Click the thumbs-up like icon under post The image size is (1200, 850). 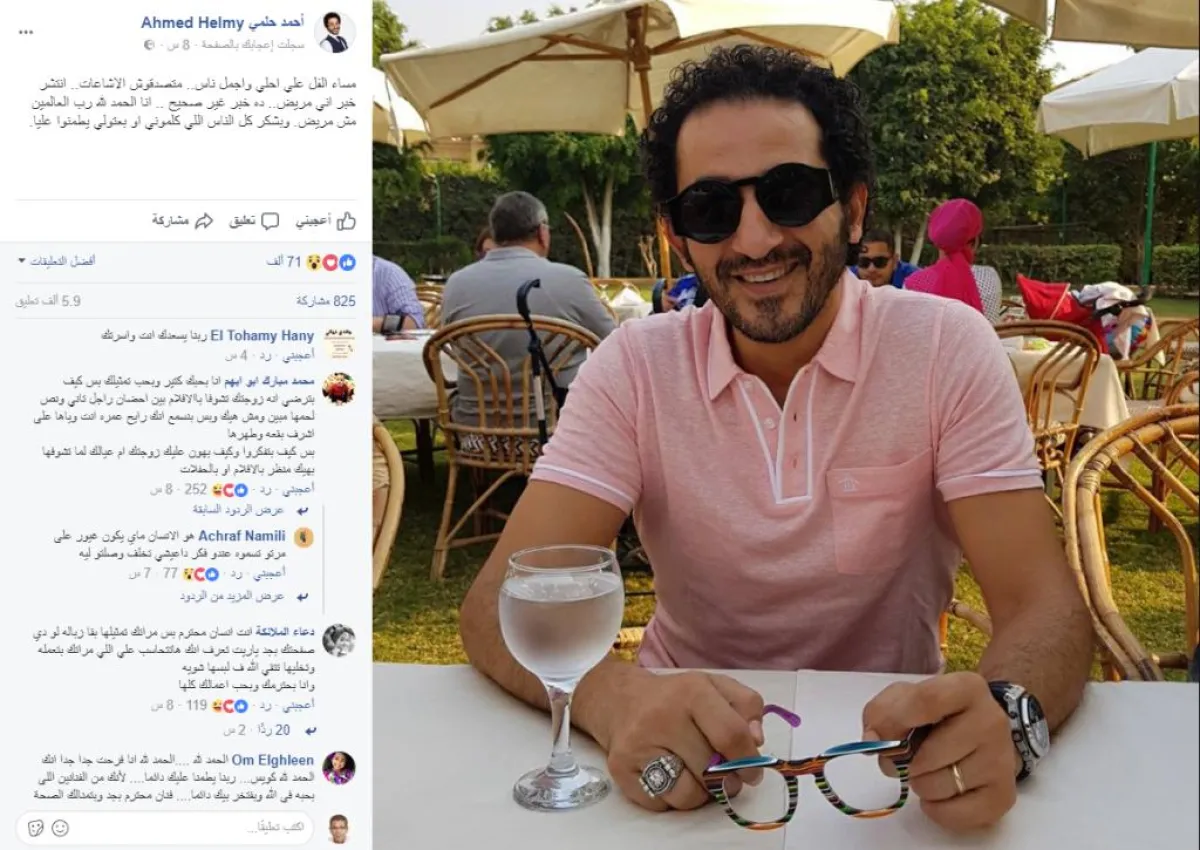[346, 221]
